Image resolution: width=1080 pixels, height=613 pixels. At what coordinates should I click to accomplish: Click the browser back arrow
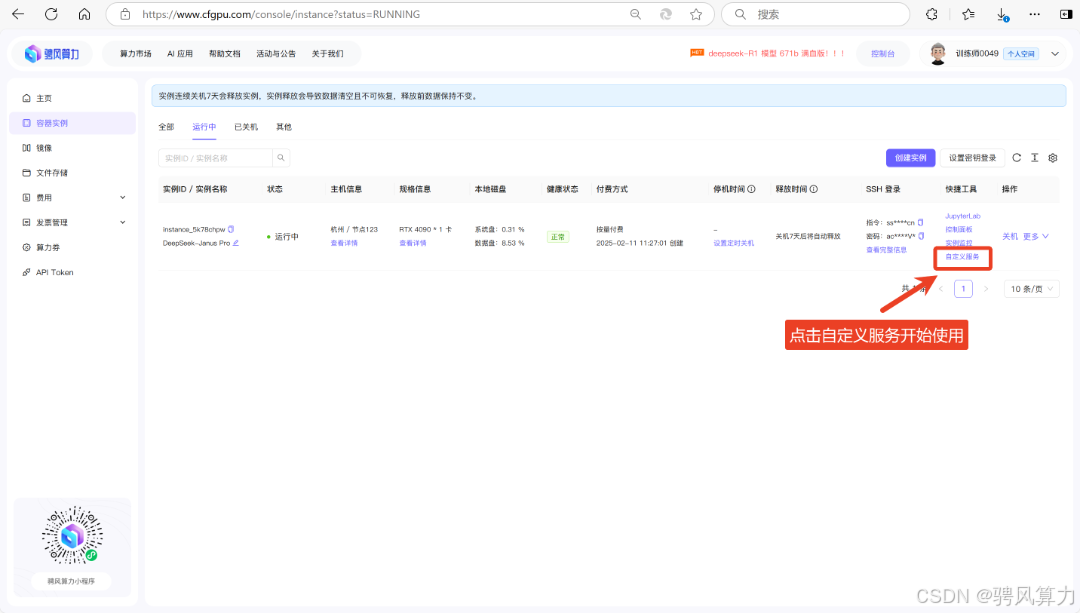pyautogui.click(x=19, y=14)
